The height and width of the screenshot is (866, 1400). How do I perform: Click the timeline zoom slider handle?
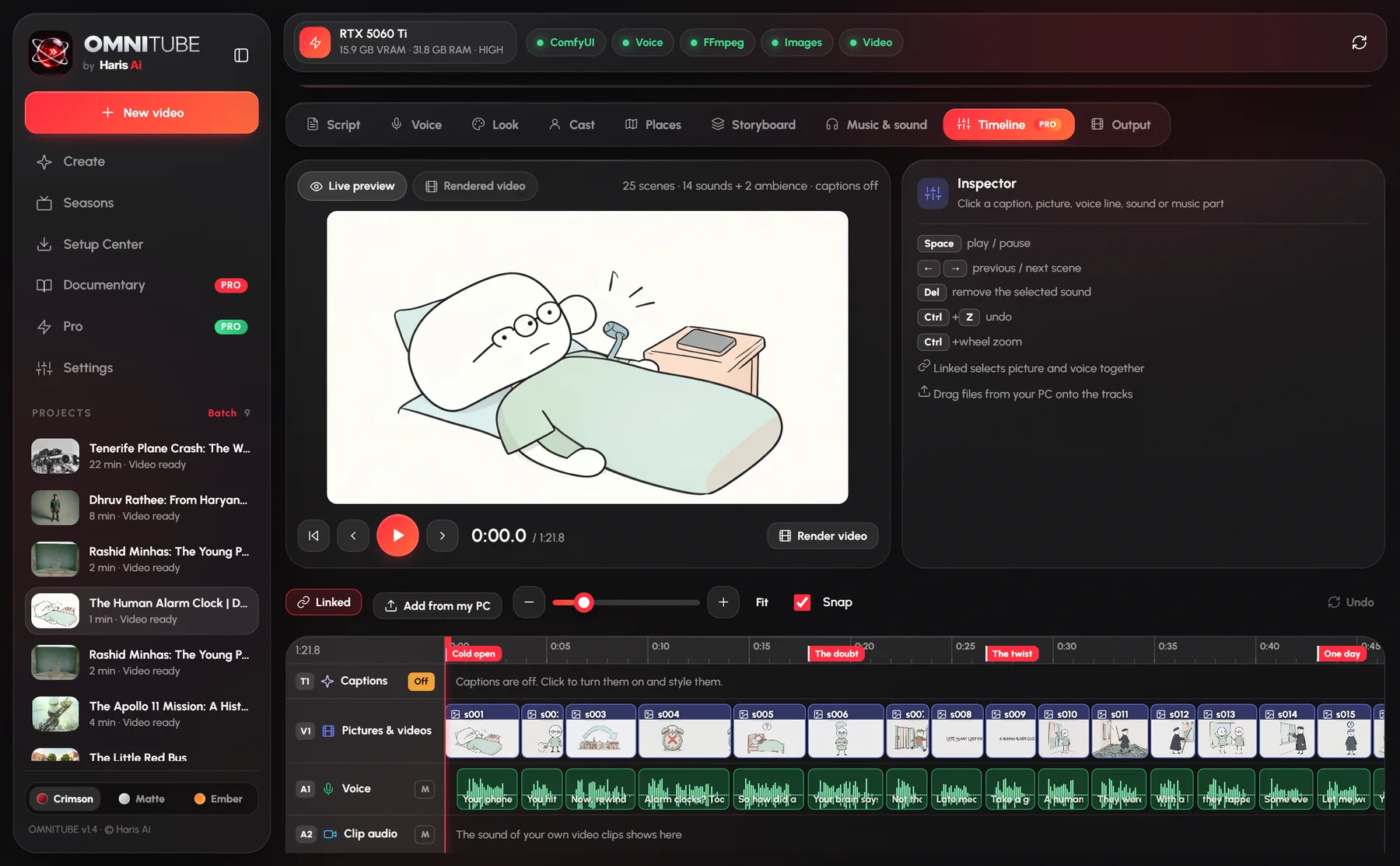584,602
